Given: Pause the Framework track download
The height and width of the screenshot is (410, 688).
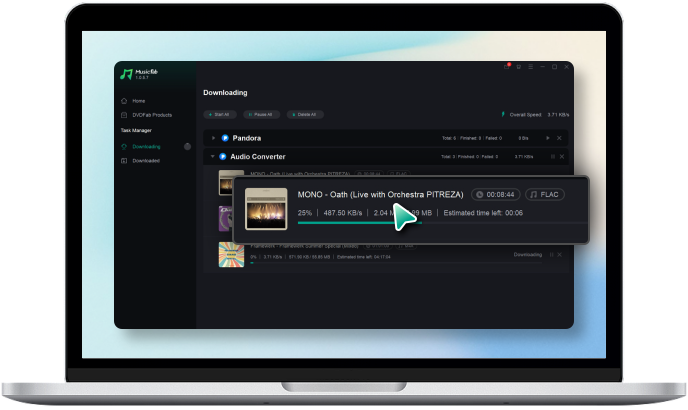Looking at the screenshot, I should tap(552, 255).
